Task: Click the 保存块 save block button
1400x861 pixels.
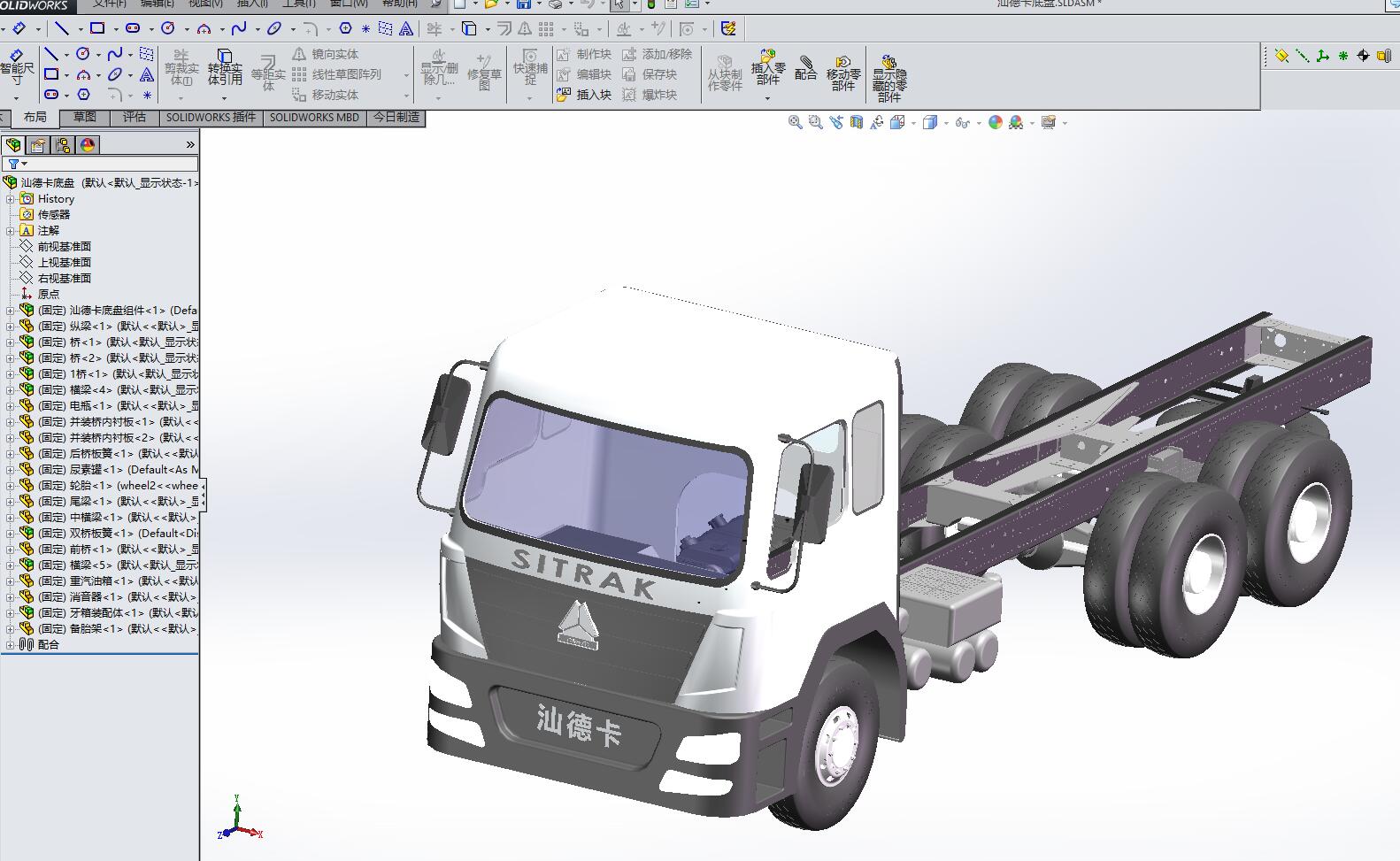Action: 650,75
